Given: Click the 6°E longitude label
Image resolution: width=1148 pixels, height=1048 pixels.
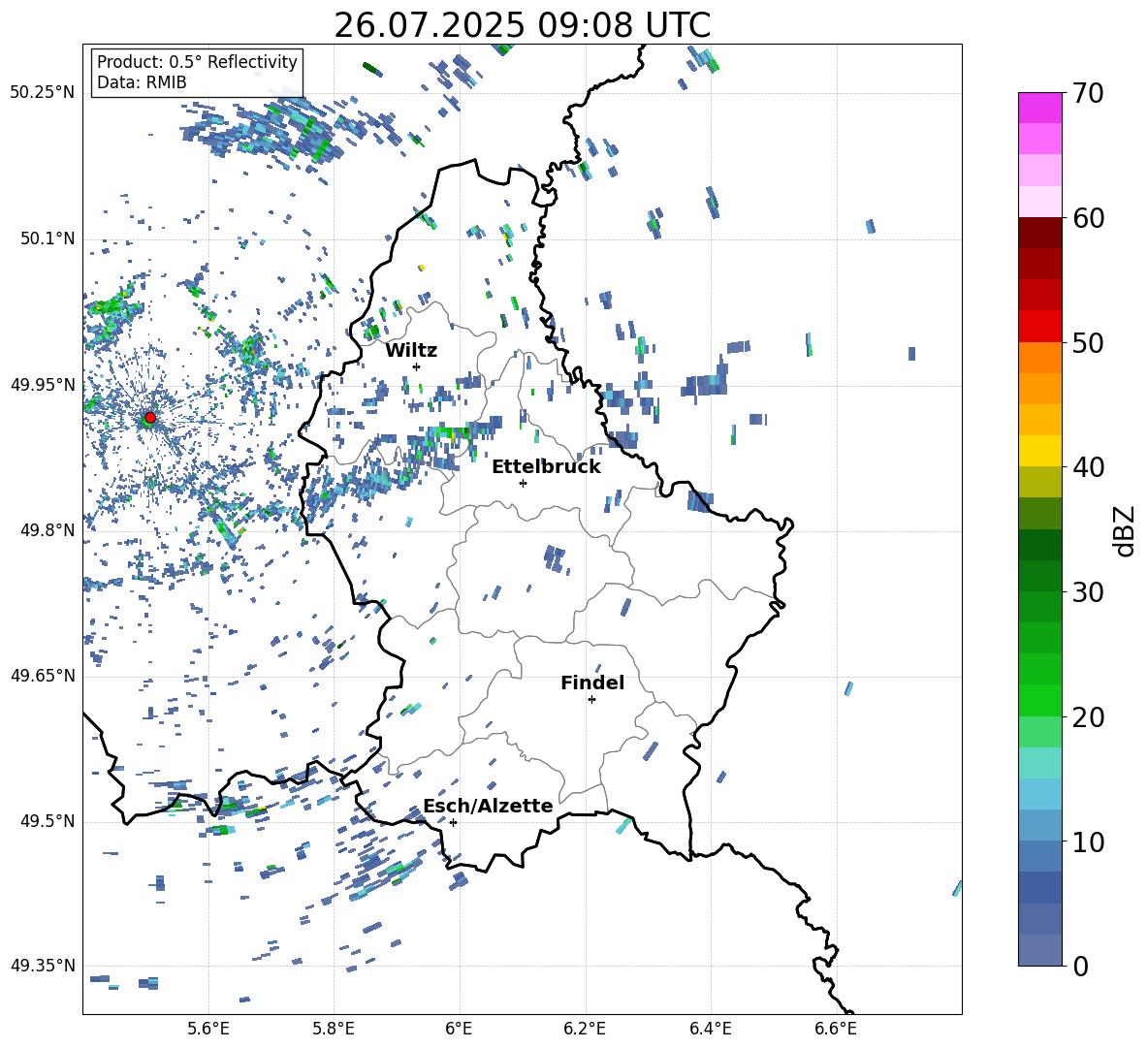Looking at the screenshot, I should 459,1030.
